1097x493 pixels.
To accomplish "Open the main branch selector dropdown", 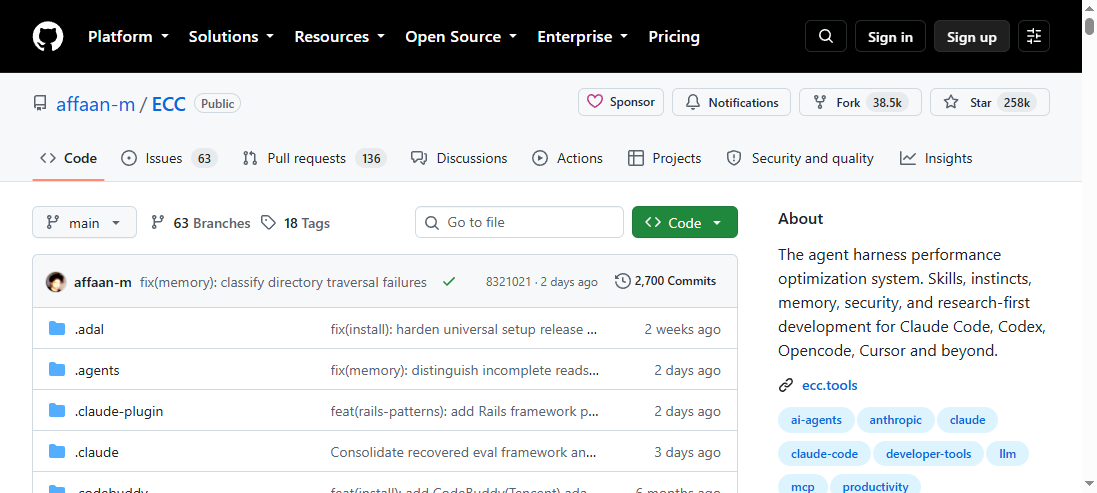I will click(x=85, y=222).
